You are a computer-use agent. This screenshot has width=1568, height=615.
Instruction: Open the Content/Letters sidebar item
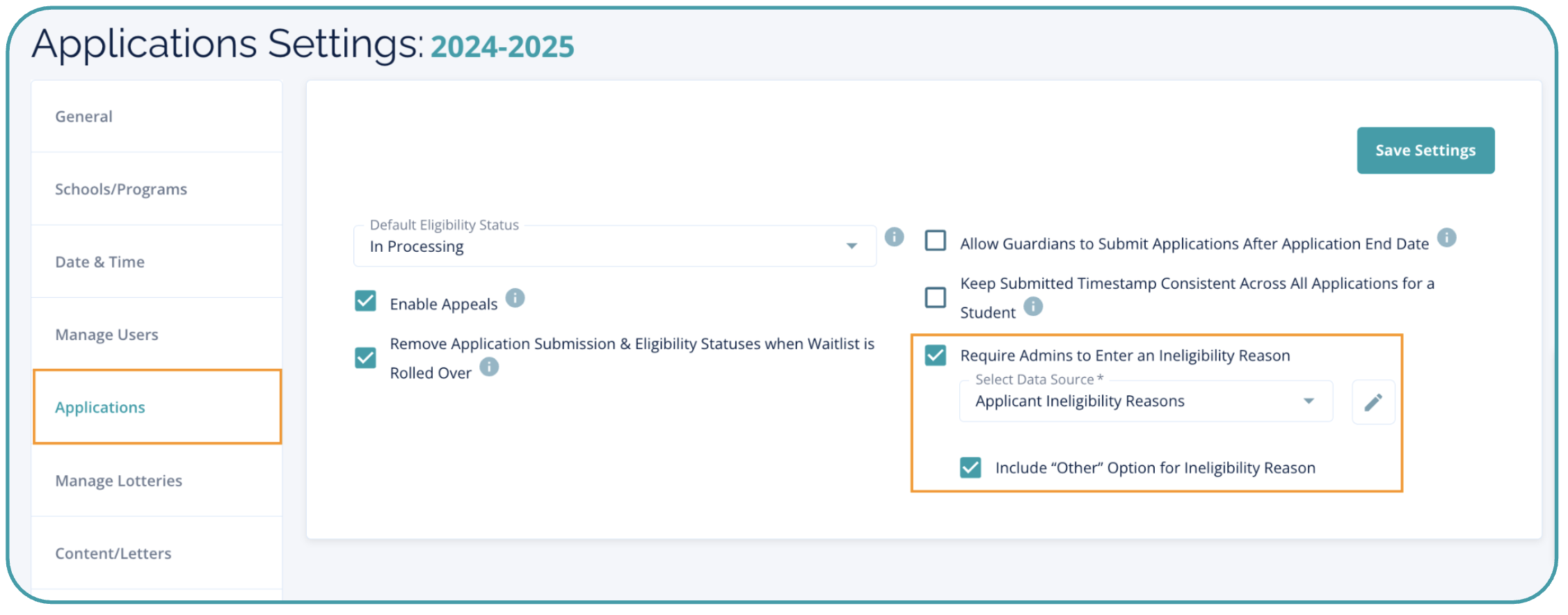point(113,554)
